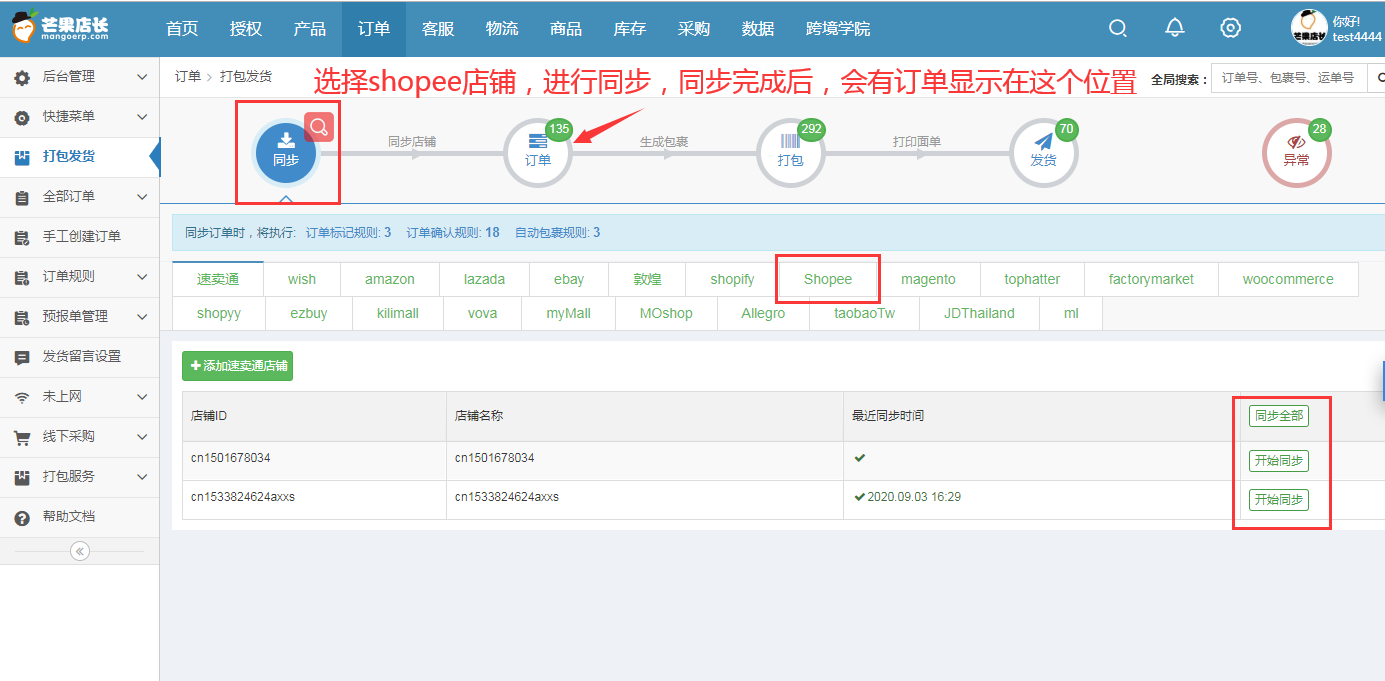This screenshot has height=681, width=1385.
Task: Expand the 全部订单 sidebar section
Action: pos(80,197)
